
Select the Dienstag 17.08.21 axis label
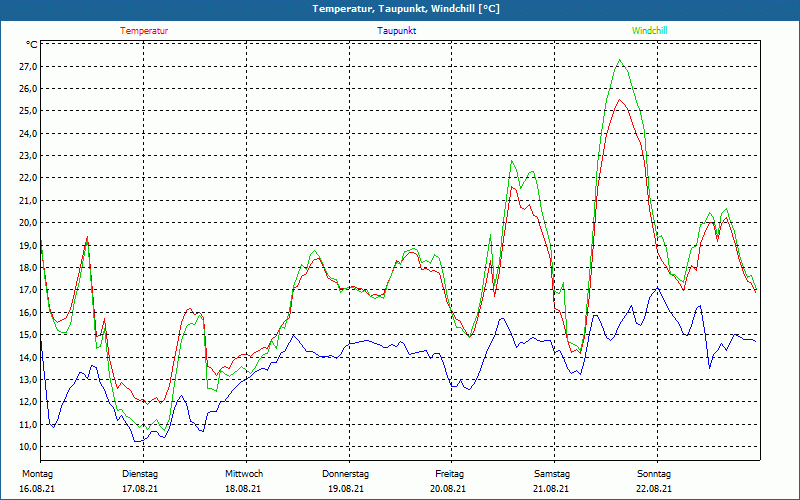click(140, 481)
